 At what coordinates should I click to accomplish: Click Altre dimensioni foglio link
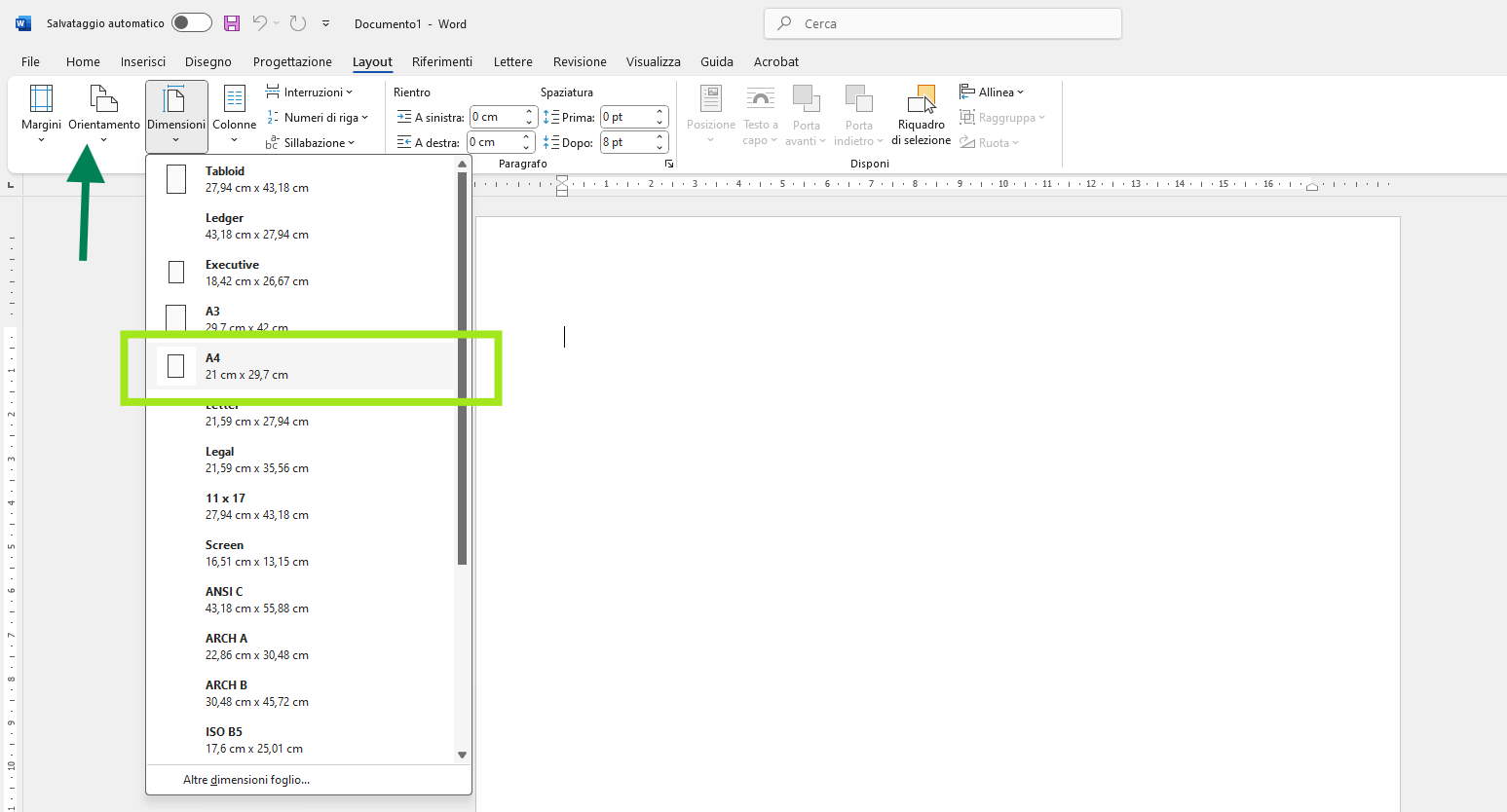[x=246, y=780]
